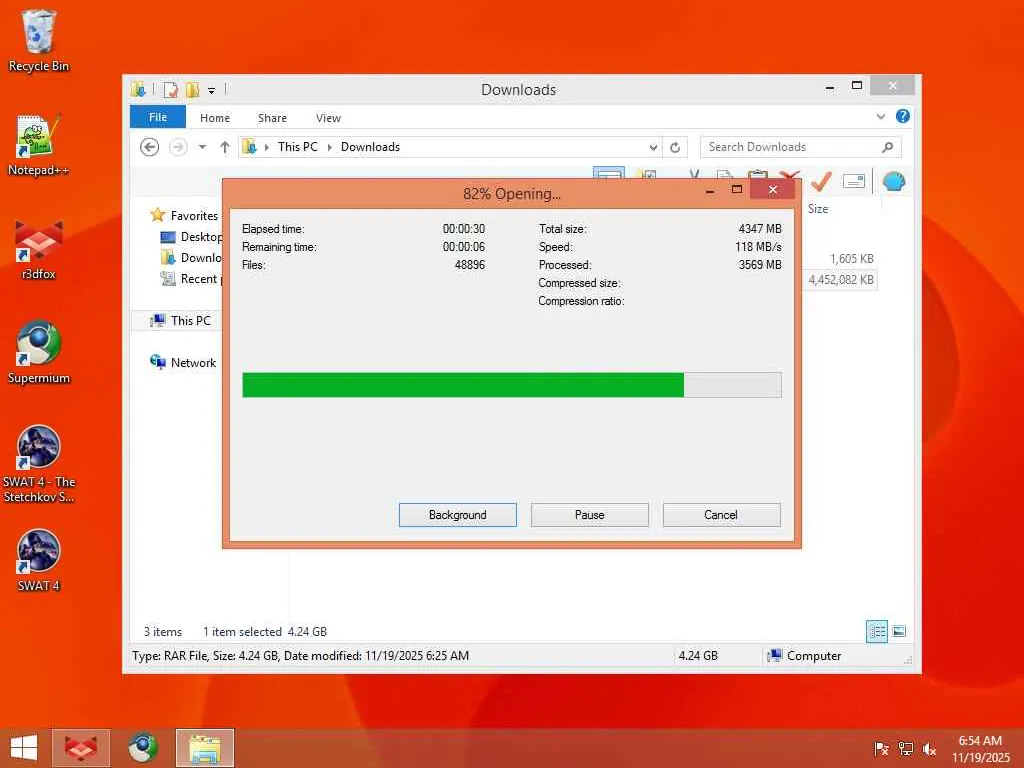Select the r3dfox desktop shortcut

(x=38, y=249)
